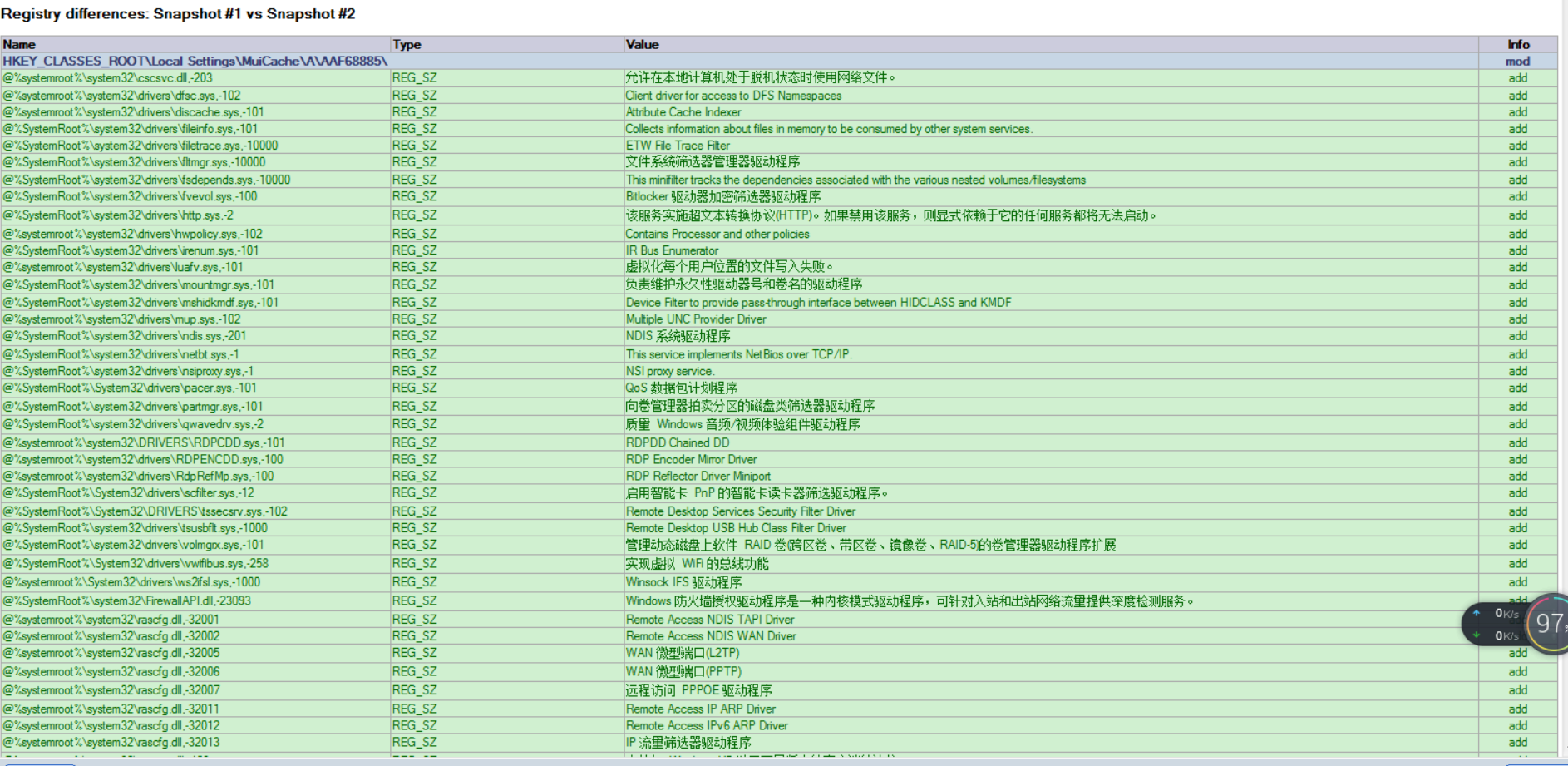The height and width of the screenshot is (766, 1568).
Task: Click the 'WAN 微型端口(L2TP)' value
Action: (683, 653)
